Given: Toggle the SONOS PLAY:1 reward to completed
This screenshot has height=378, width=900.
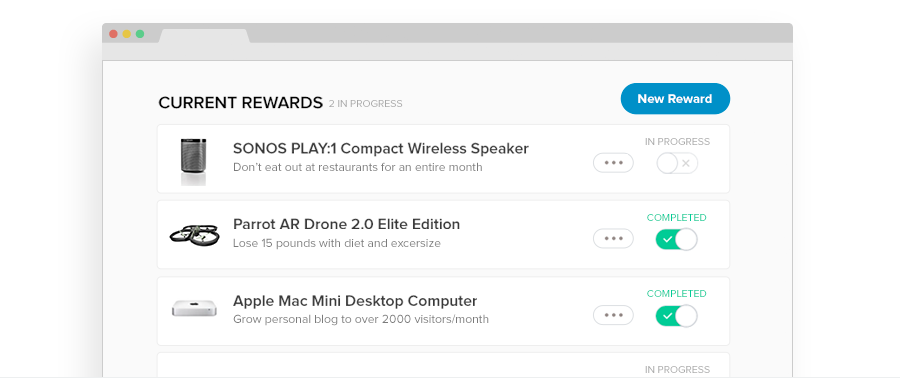Looking at the screenshot, I should point(677,163).
